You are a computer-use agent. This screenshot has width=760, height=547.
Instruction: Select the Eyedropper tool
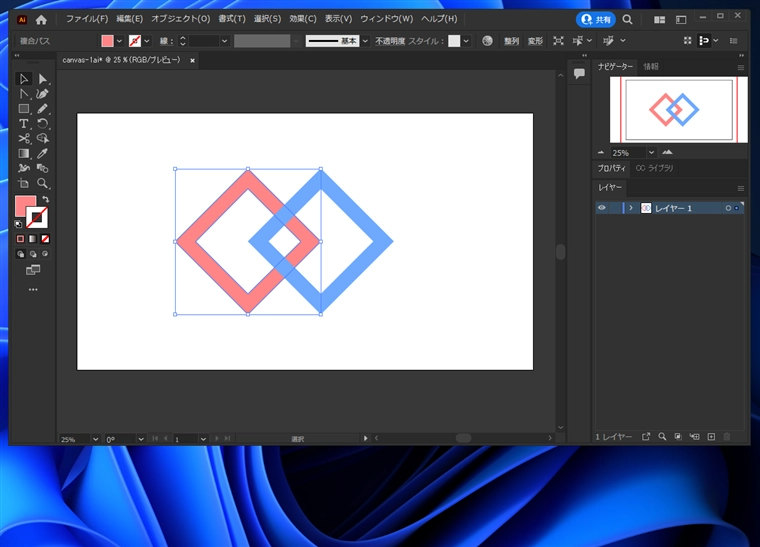[x=43, y=154]
